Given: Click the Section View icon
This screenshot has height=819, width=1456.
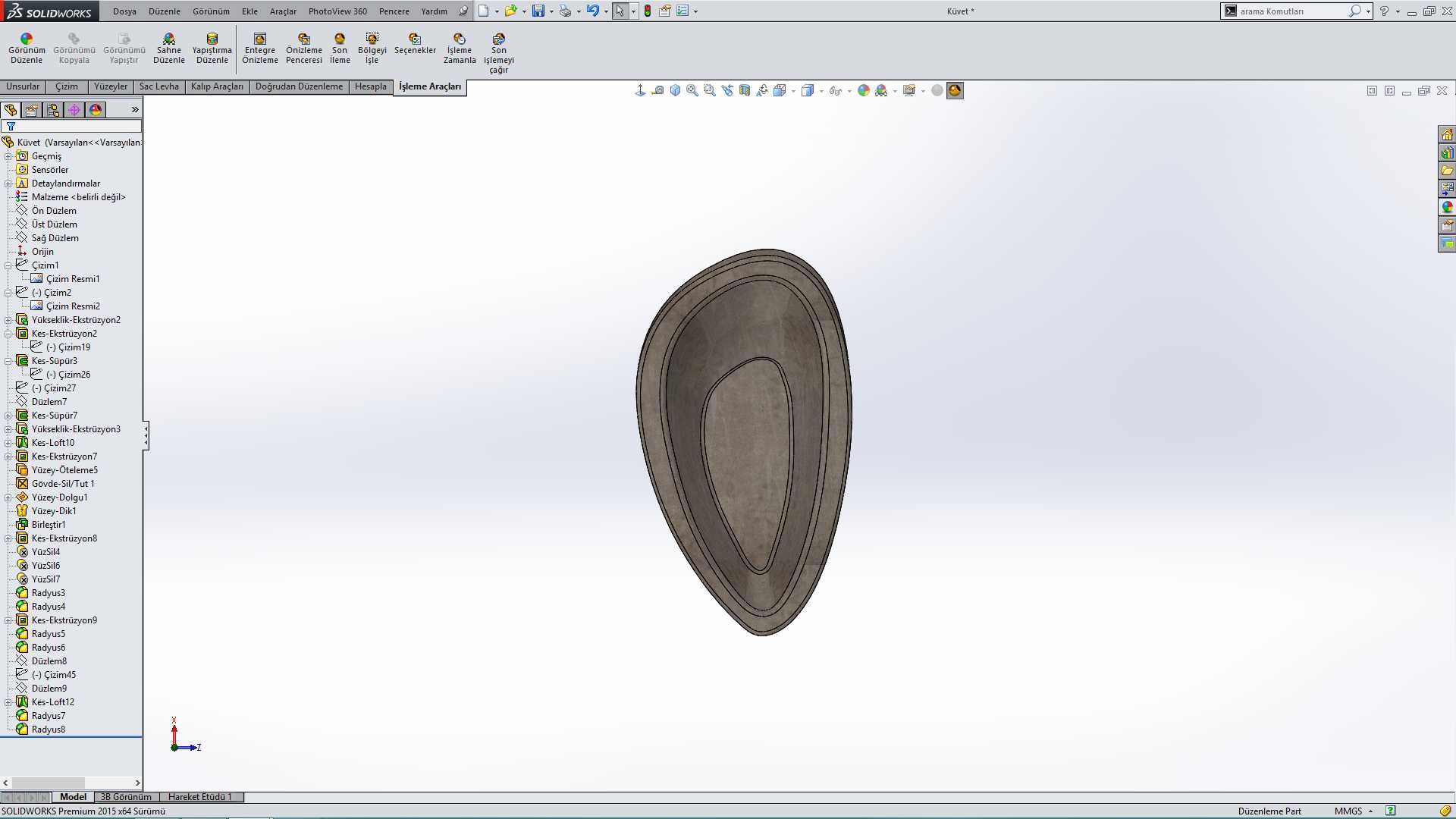Looking at the screenshot, I should 745,90.
